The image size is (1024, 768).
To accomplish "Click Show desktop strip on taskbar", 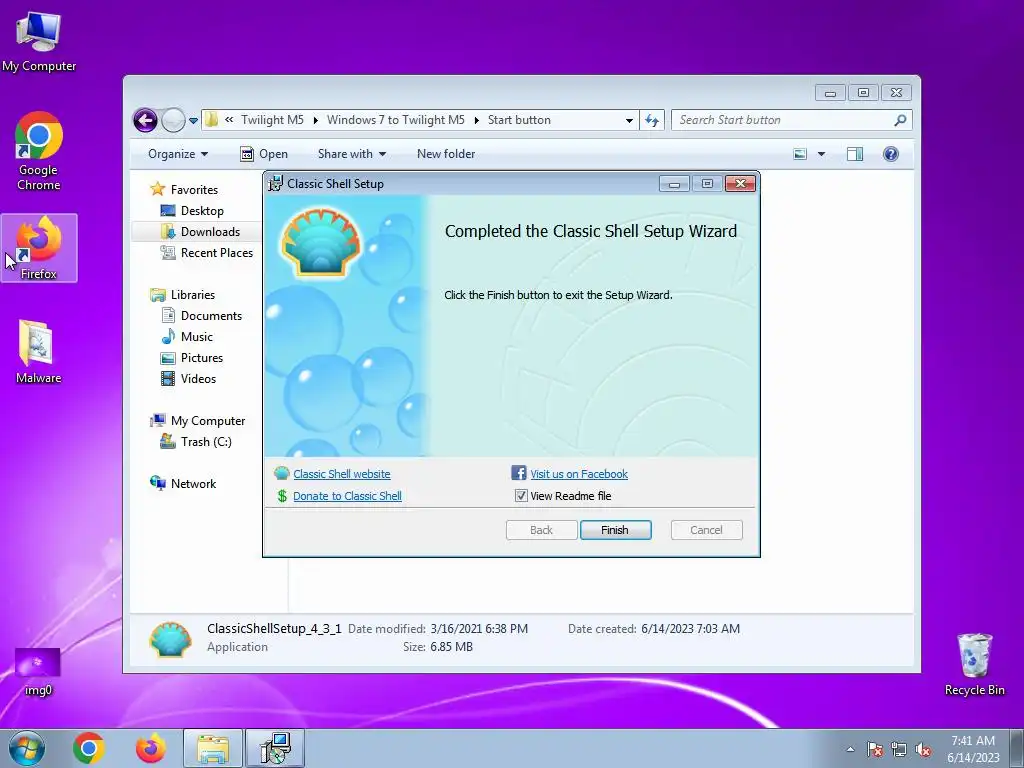I will (1017, 748).
